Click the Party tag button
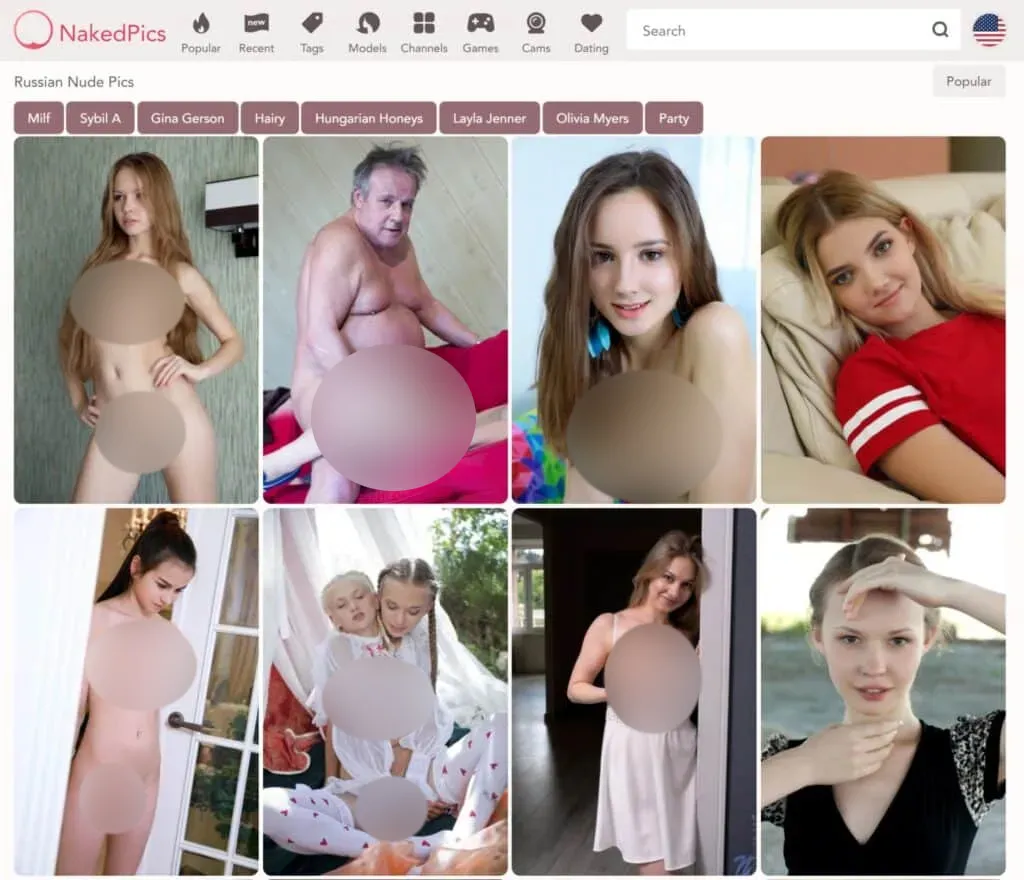The image size is (1024, 880). click(x=673, y=118)
